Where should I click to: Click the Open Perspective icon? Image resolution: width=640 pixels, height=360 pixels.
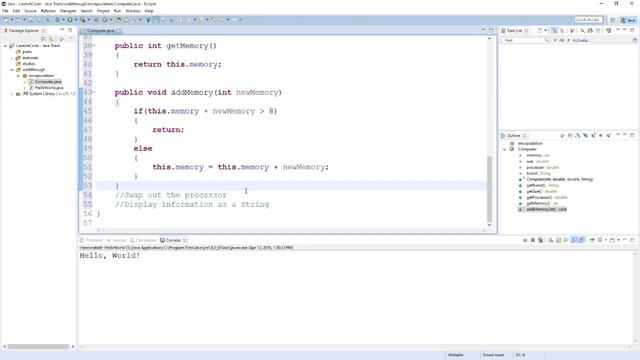point(613,20)
